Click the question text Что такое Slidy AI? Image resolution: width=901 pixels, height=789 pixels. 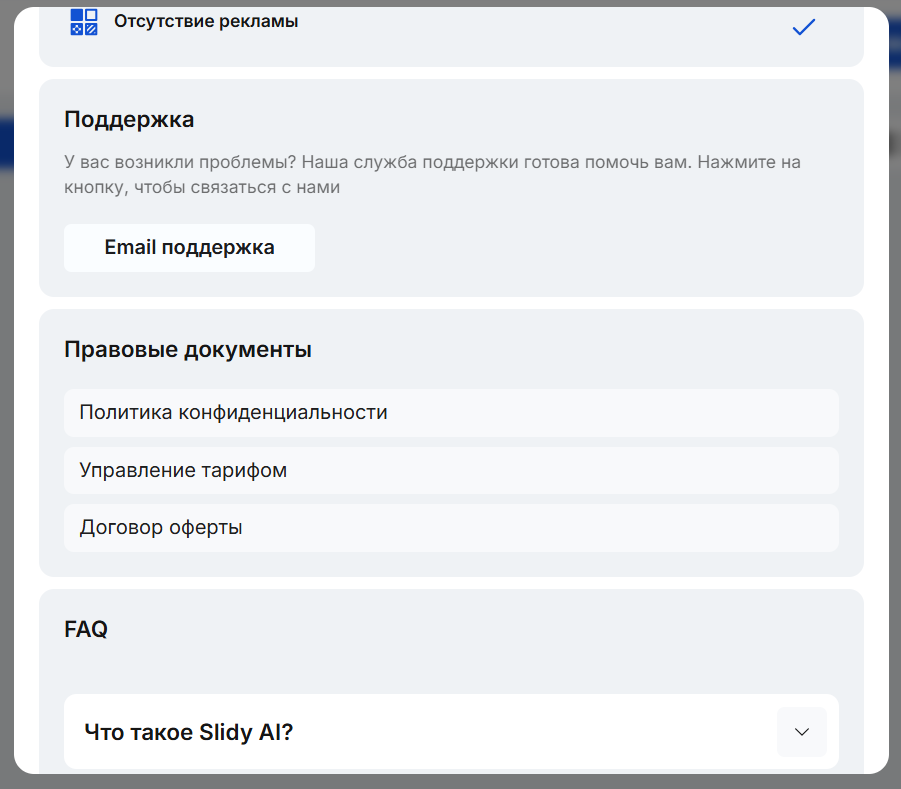pos(189,732)
